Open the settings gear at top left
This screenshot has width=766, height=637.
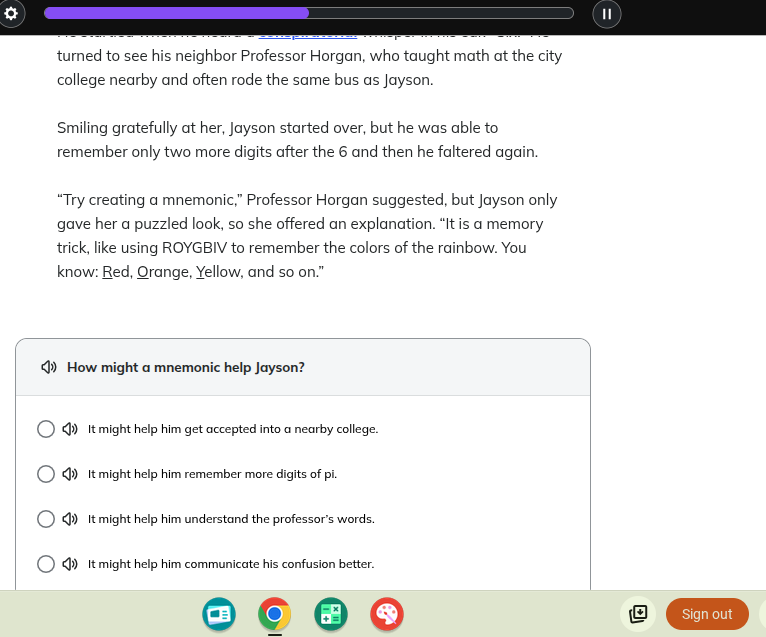click(x=12, y=13)
